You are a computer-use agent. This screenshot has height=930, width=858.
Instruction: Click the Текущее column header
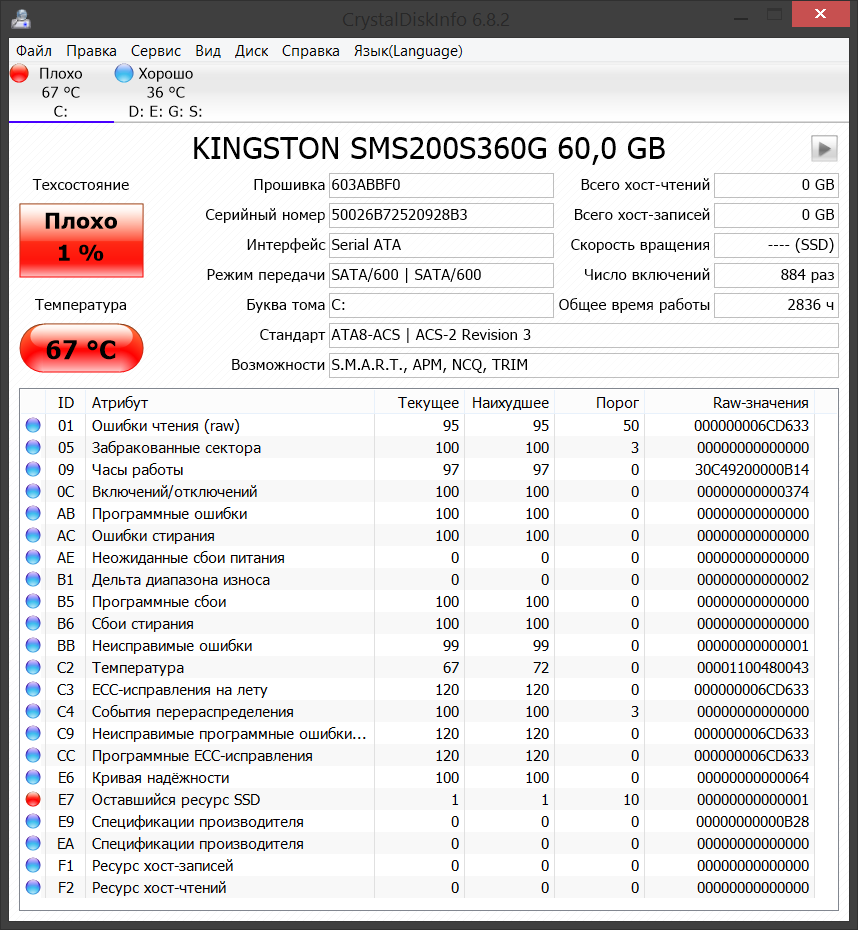[x=420, y=403]
